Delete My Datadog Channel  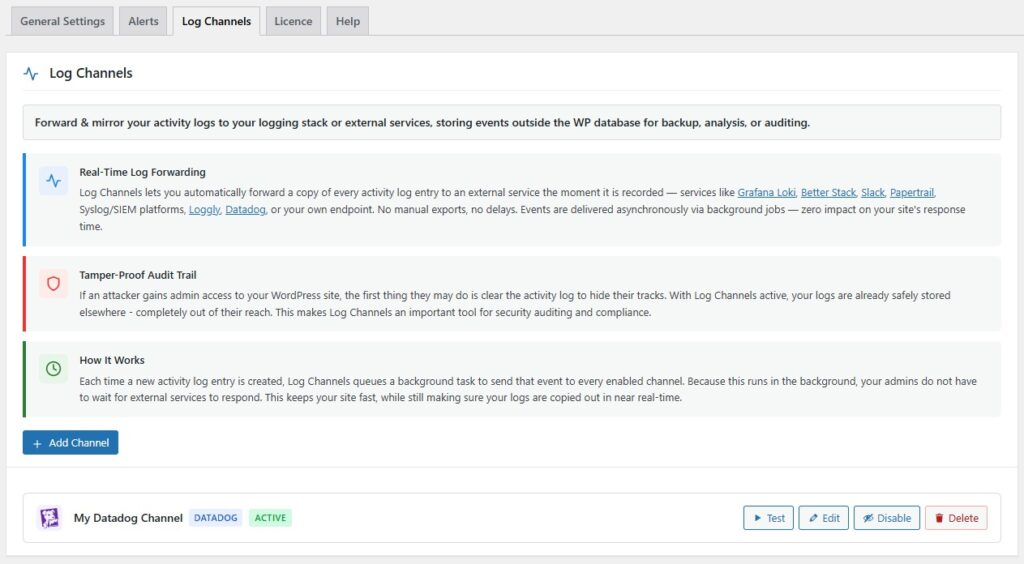(x=956, y=518)
